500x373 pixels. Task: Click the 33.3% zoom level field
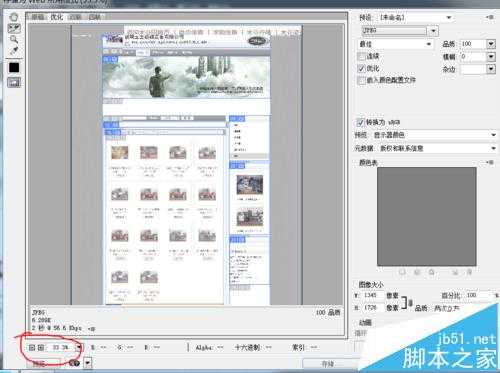[x=61, y=348]
